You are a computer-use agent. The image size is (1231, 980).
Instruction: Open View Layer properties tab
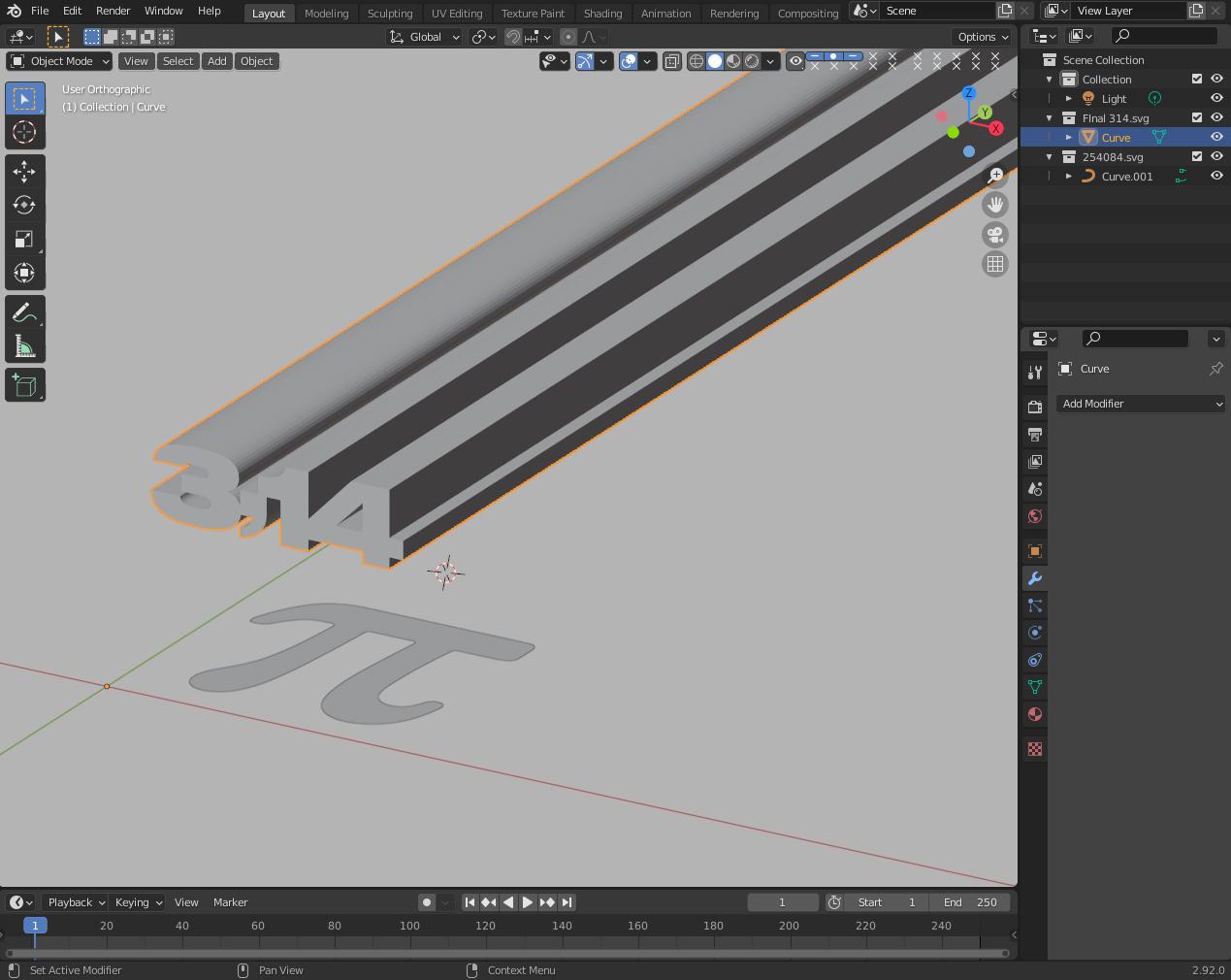pos(1035,461)
